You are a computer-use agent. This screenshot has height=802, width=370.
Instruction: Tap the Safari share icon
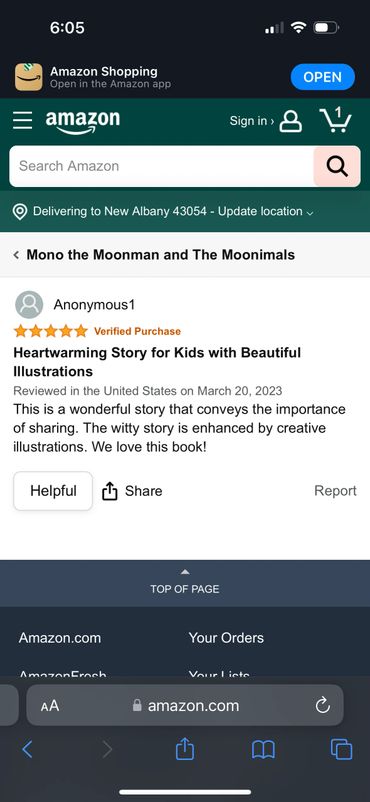(185, 750)
